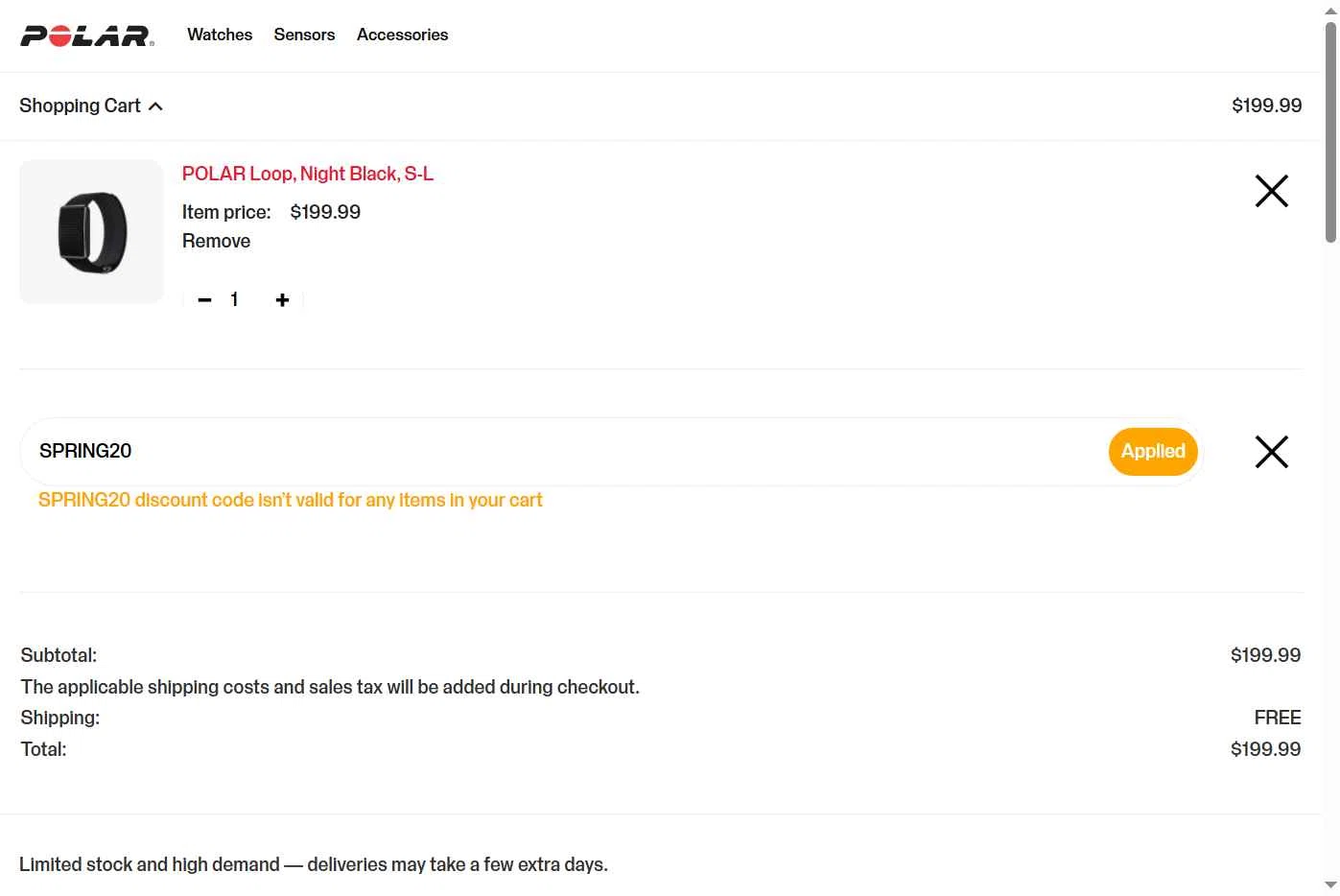Click the scrollbar down arrow
This screenshot has width=1340, height=896.
(x=1330, y=884)
